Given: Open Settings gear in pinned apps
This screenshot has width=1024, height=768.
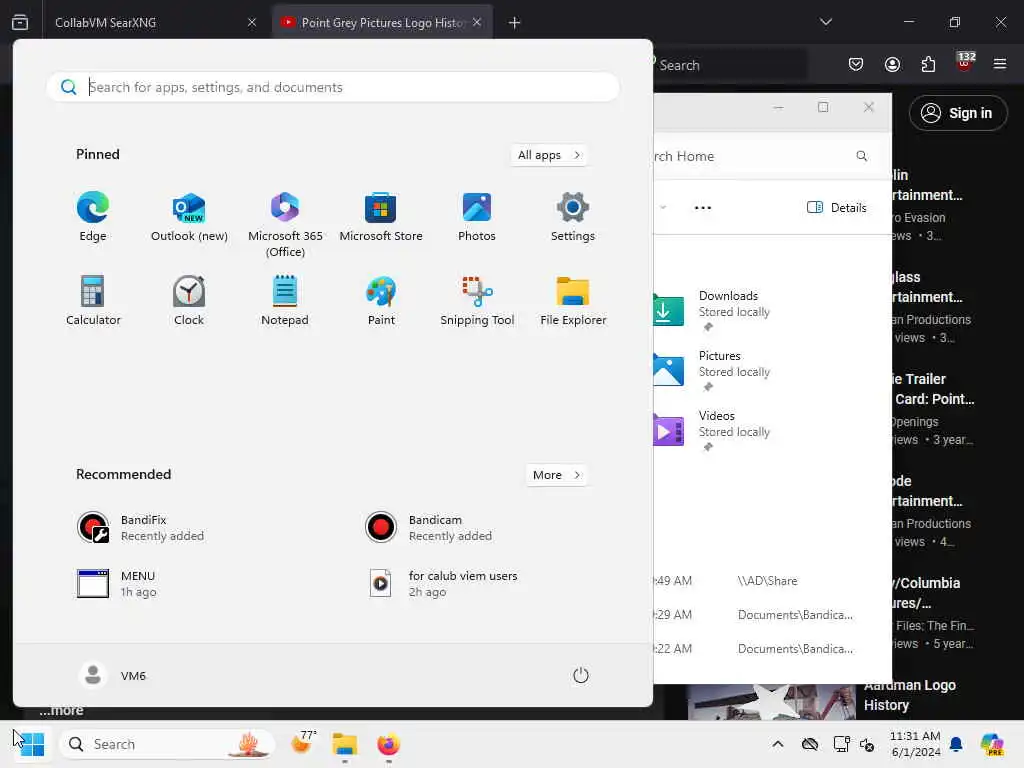Looking at the screenshot, I should tap(573, 217).
